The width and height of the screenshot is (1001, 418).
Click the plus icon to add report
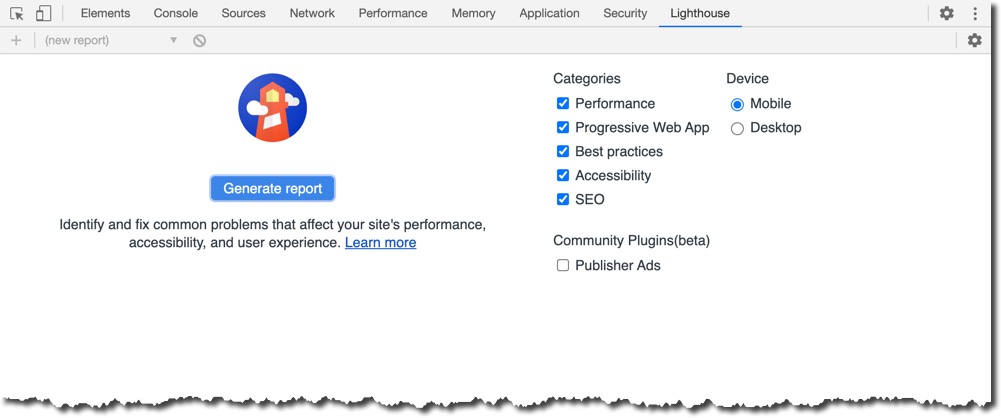[16, 40]
